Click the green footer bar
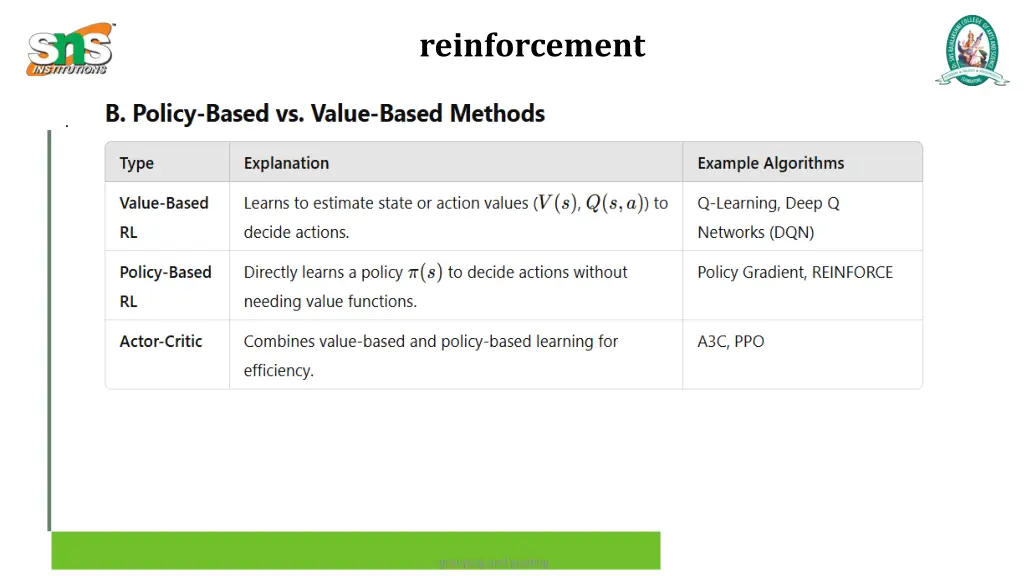 [x=356, y=551]
